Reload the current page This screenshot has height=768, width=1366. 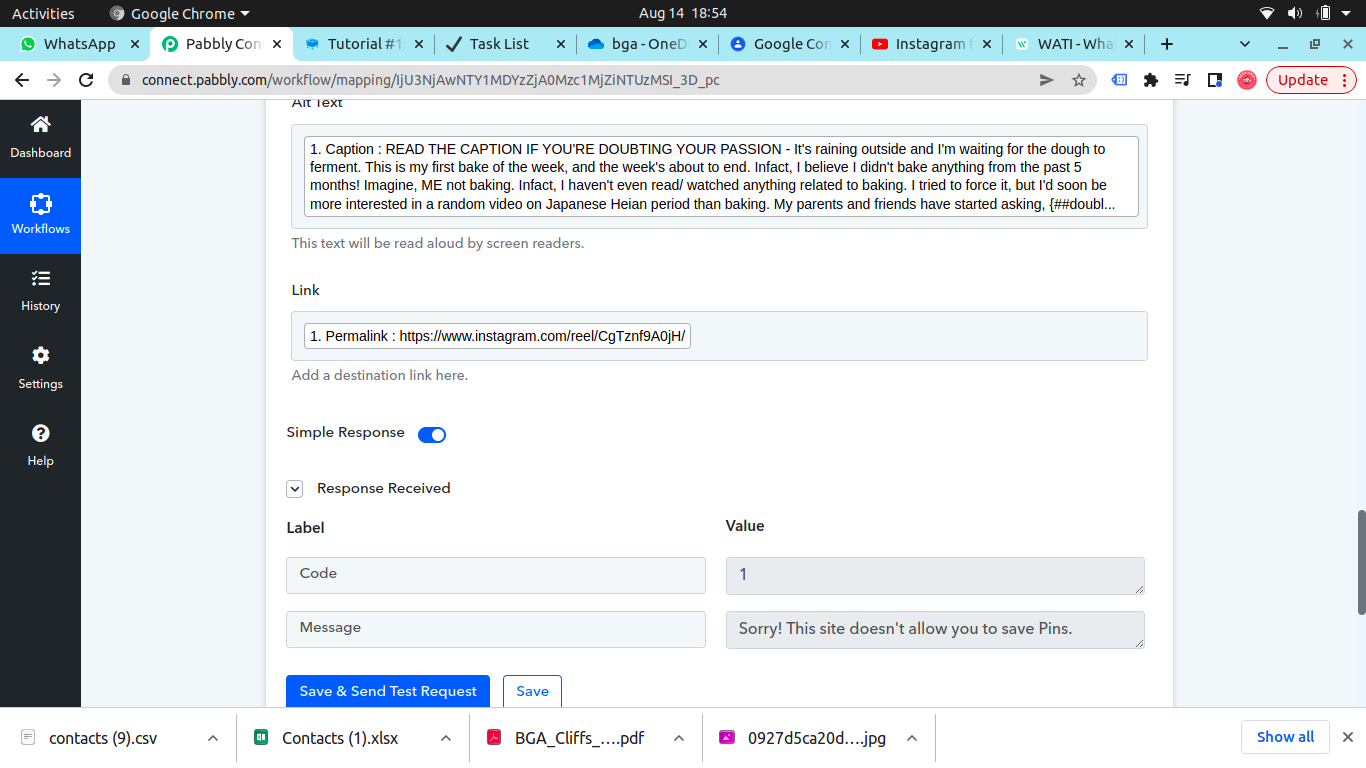click(86, 80)
